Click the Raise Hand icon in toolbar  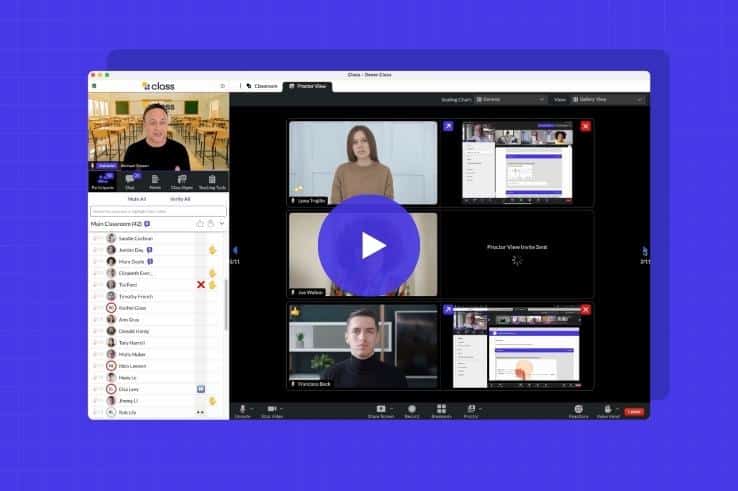click(606, 409)
